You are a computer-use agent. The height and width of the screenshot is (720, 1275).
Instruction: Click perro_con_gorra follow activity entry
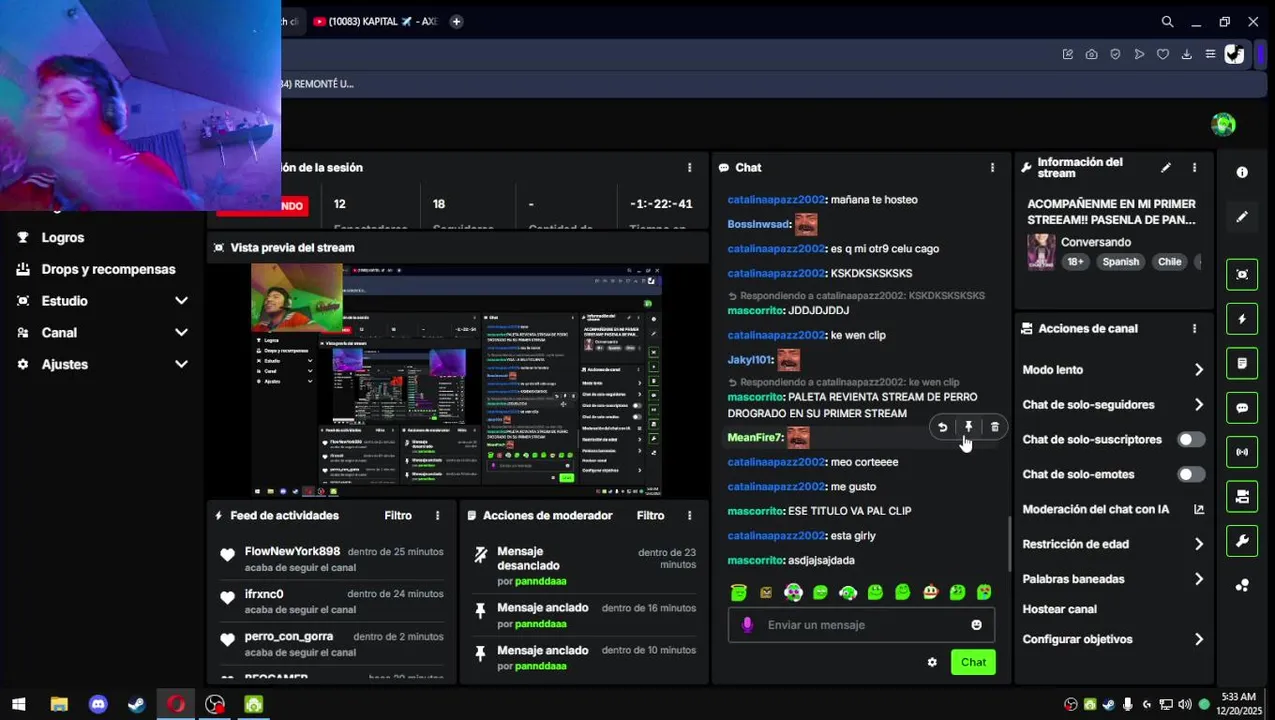coord(331,644)
